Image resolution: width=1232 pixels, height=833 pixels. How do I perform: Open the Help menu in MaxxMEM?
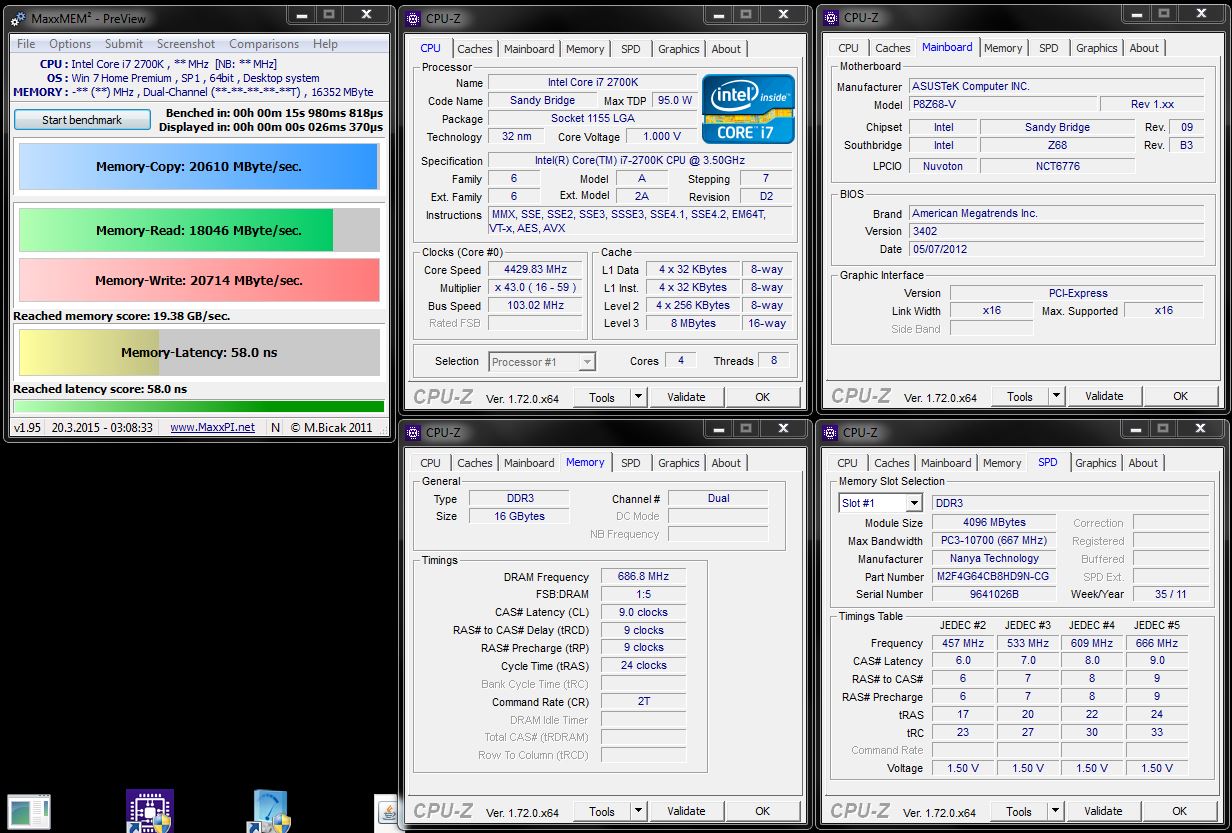[325, 44]
